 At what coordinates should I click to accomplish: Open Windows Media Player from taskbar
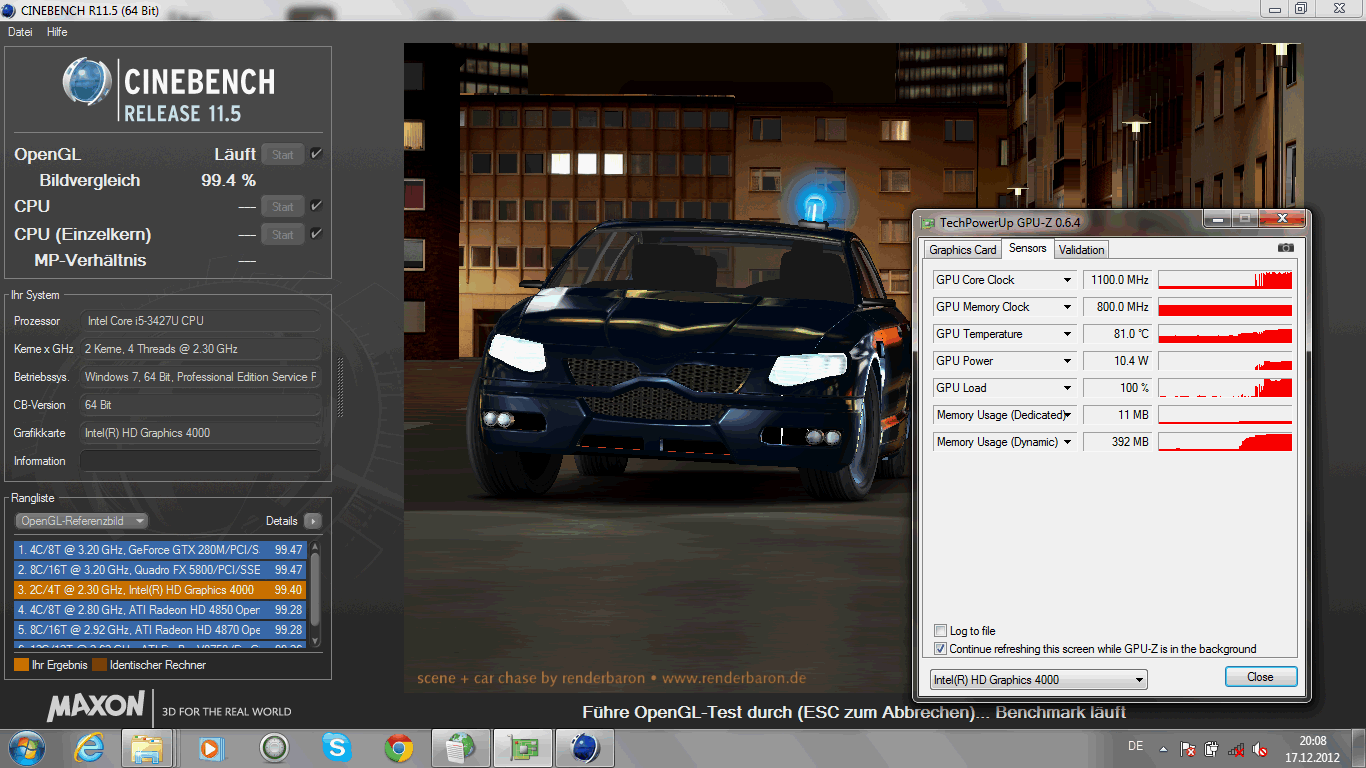[x=210, y=747]
